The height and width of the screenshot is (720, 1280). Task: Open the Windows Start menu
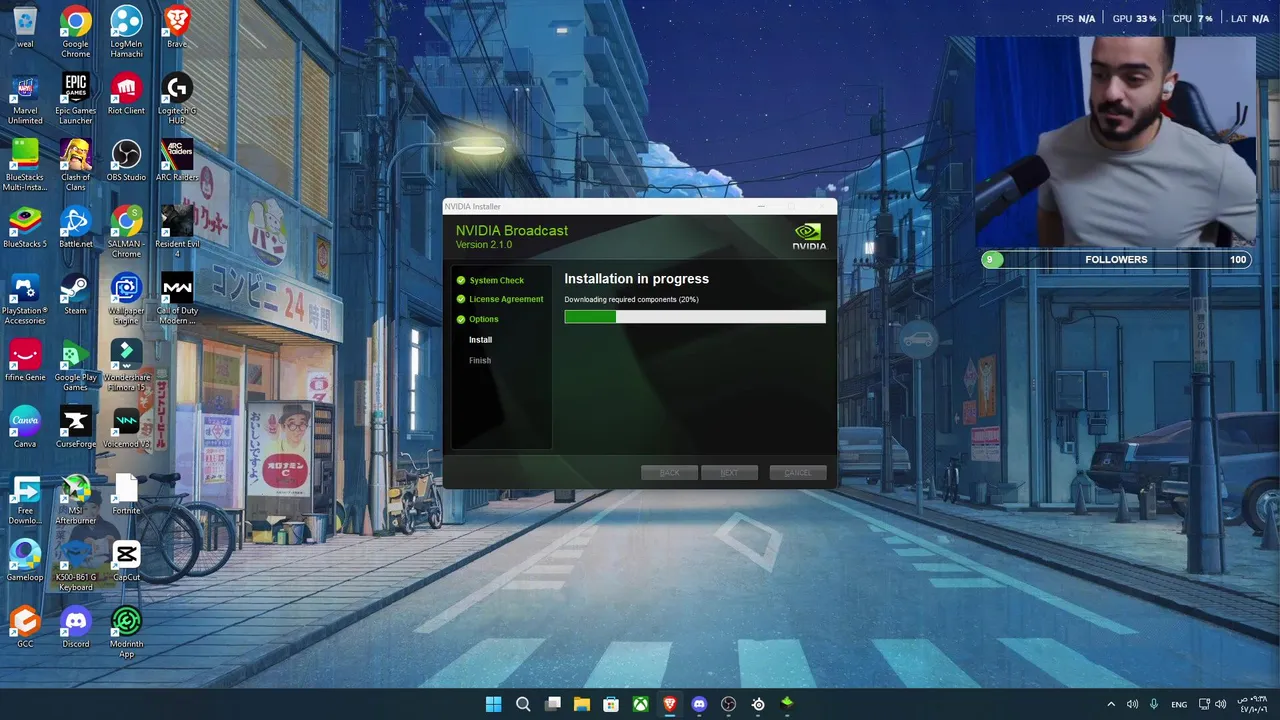point(493,704)
